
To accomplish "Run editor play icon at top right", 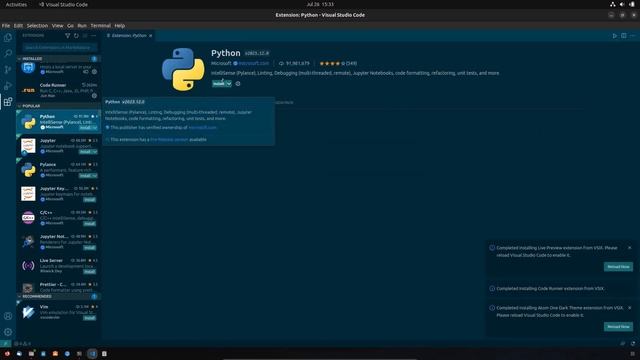I will click(x=615, y=36).
